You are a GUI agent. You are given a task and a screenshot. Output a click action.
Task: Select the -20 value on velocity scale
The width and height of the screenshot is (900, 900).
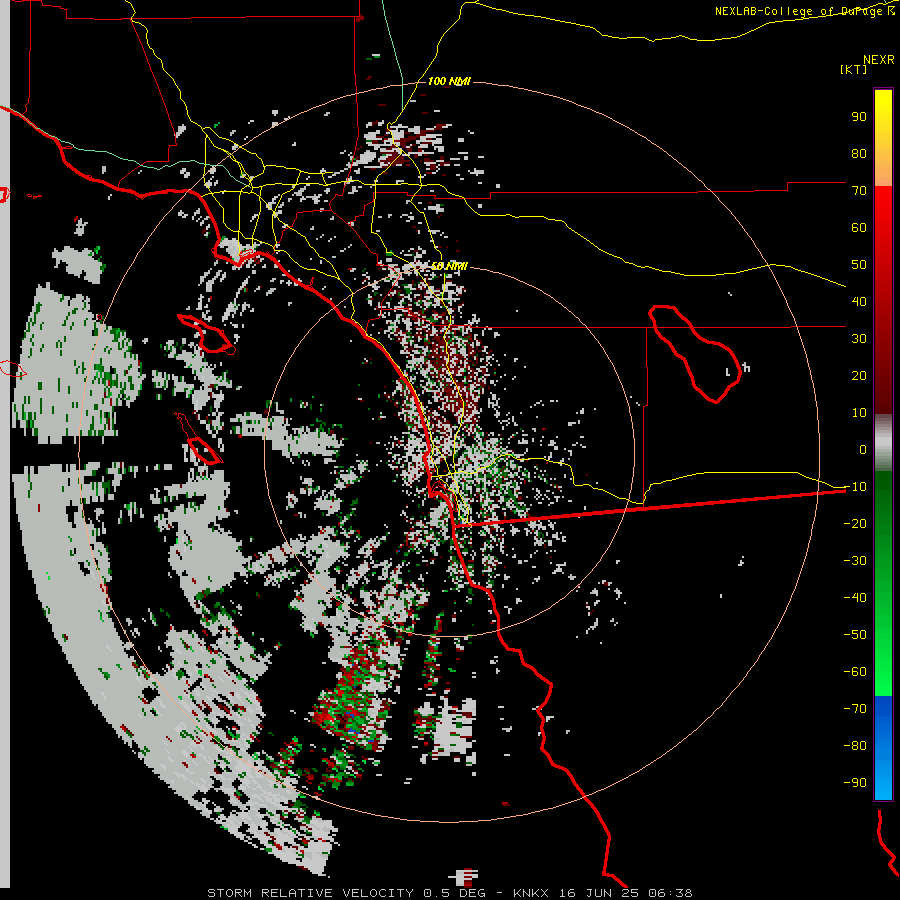coord(855,523)
